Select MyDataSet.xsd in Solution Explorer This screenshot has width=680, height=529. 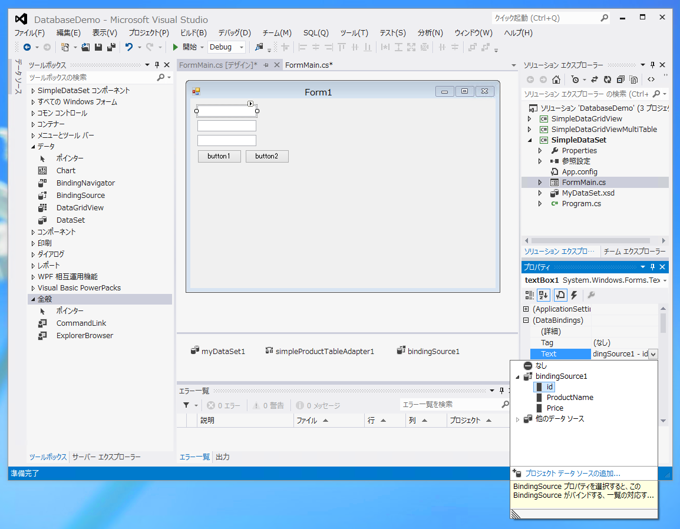point(588,193)
